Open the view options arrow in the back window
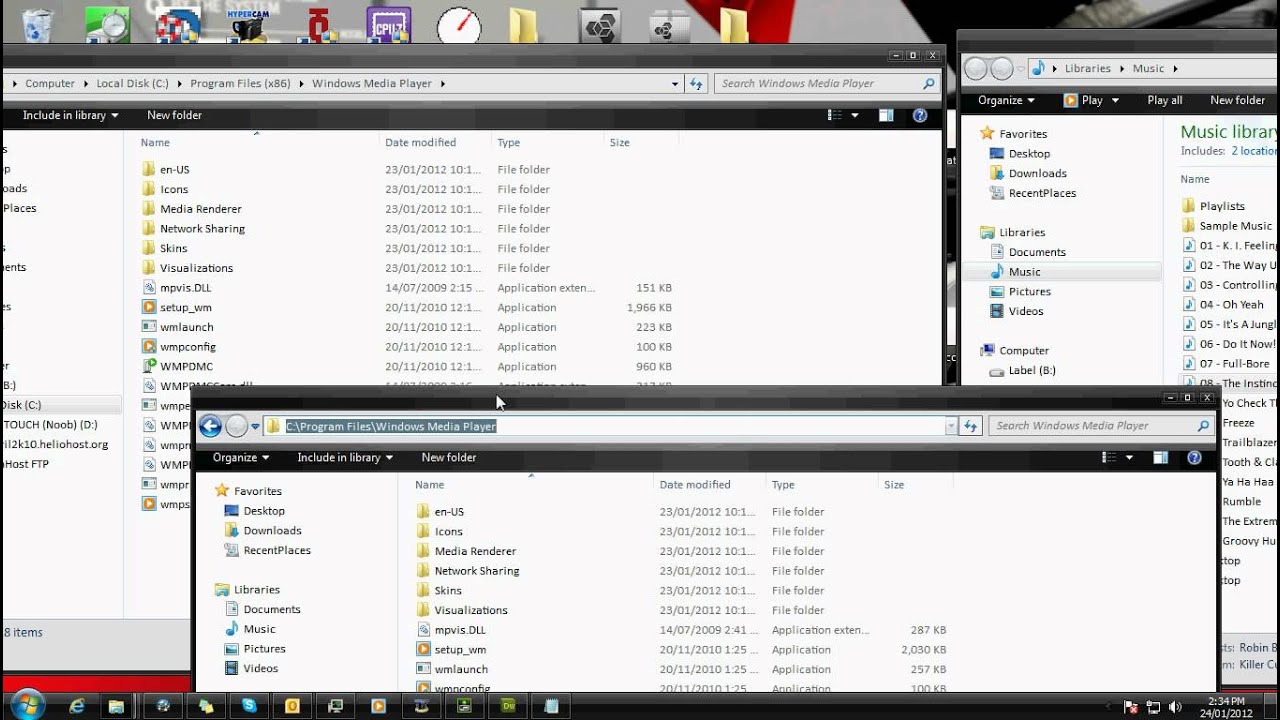1280x720 pixels. click(855, 116)
